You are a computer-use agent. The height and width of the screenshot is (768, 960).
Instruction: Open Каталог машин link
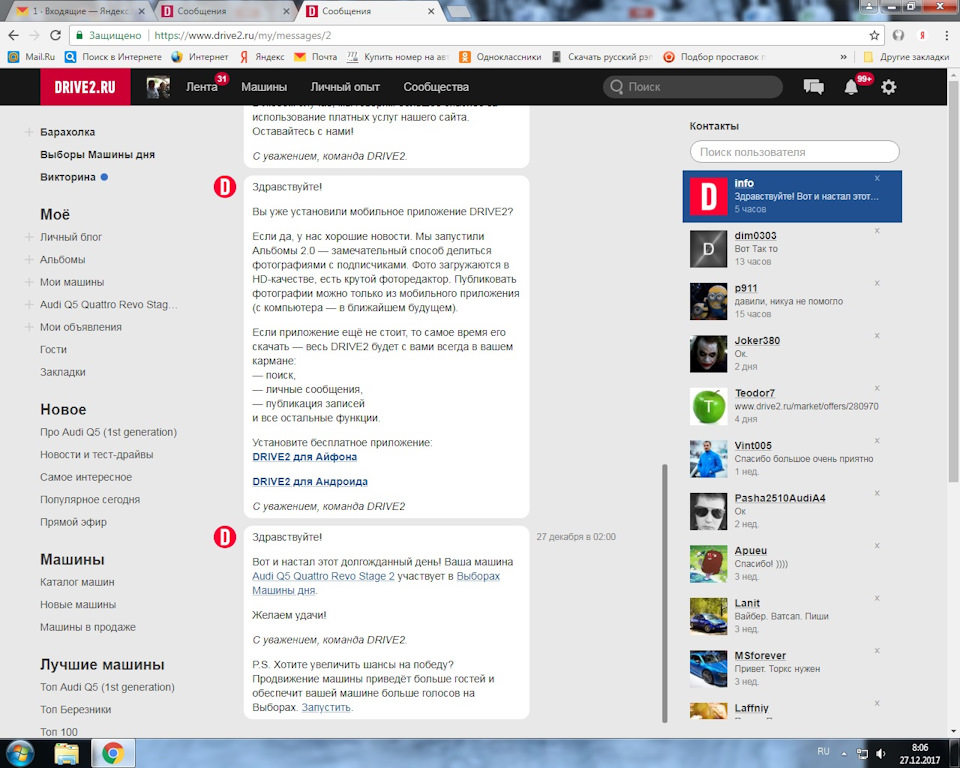coord(77,582)
